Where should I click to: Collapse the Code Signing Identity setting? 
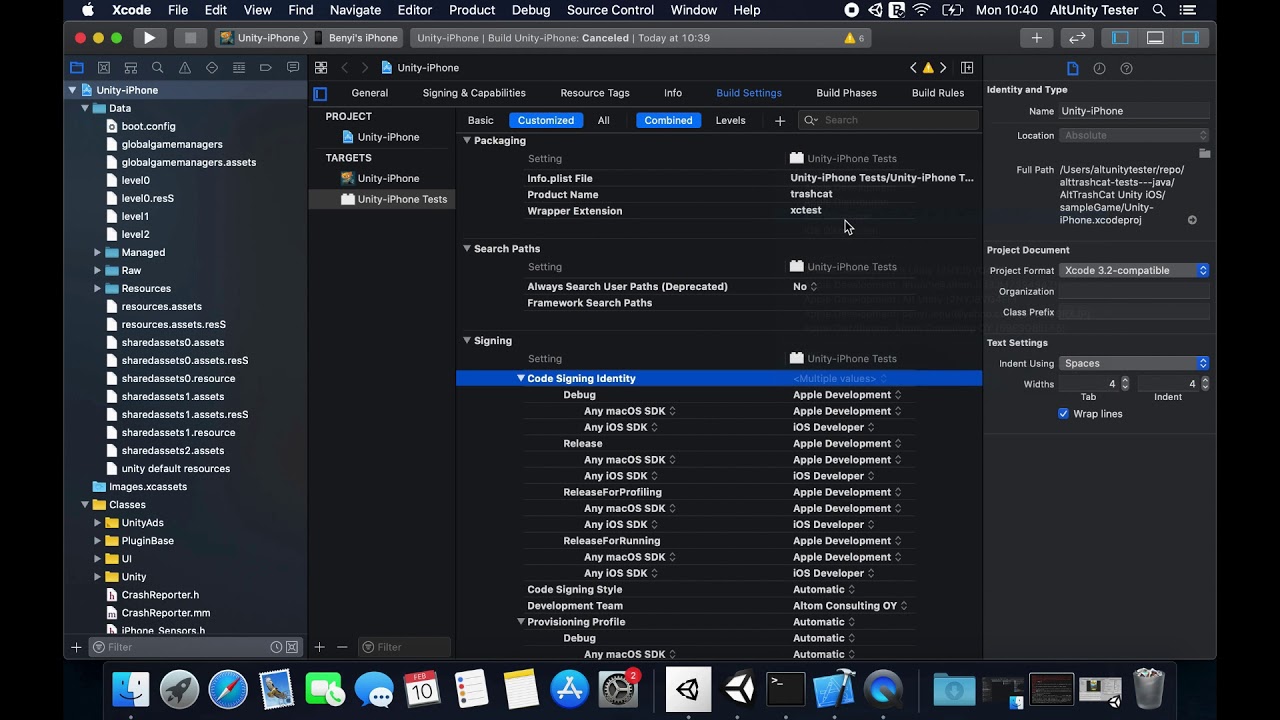pyautogui.click(x=520, y=378)
